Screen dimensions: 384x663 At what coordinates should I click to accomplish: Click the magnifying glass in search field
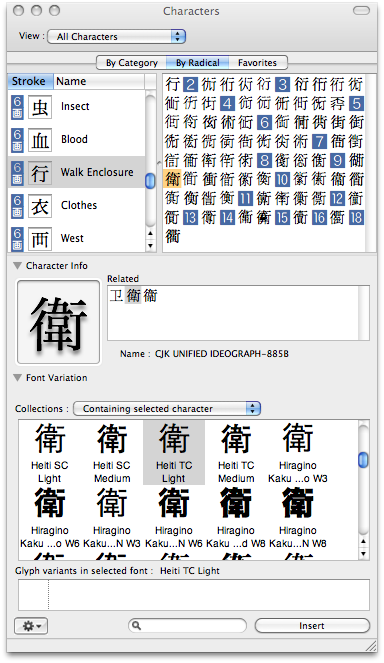tap(137, 625)
